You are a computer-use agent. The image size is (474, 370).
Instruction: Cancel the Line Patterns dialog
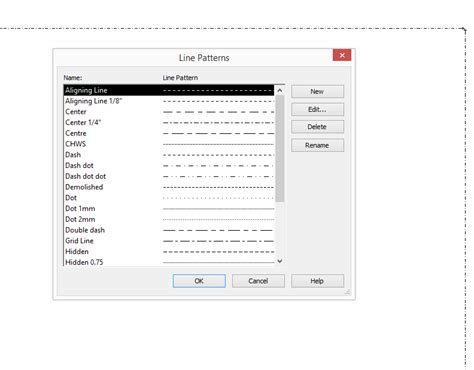click(258, 281)
